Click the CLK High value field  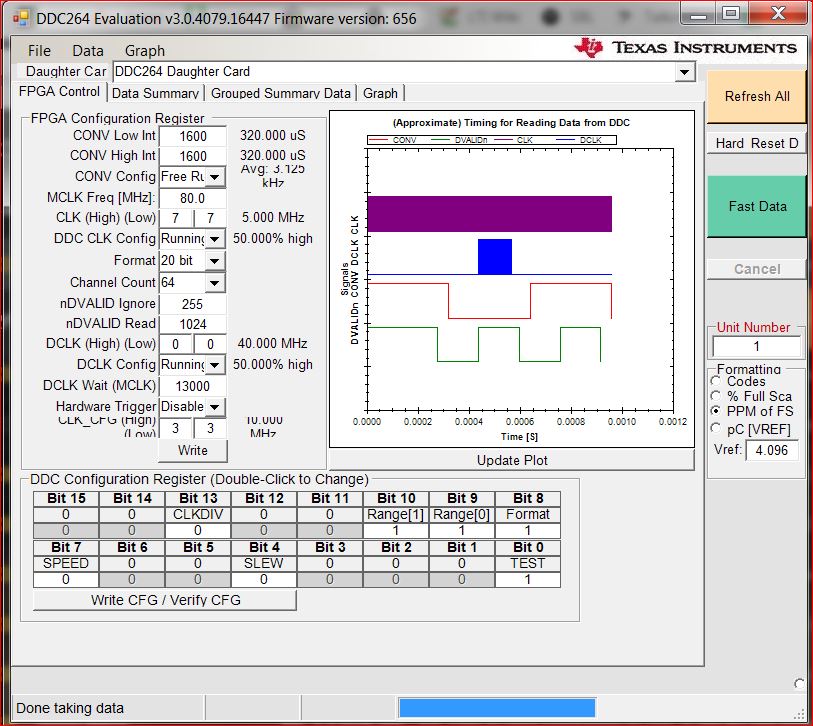[x=176, y=218]
